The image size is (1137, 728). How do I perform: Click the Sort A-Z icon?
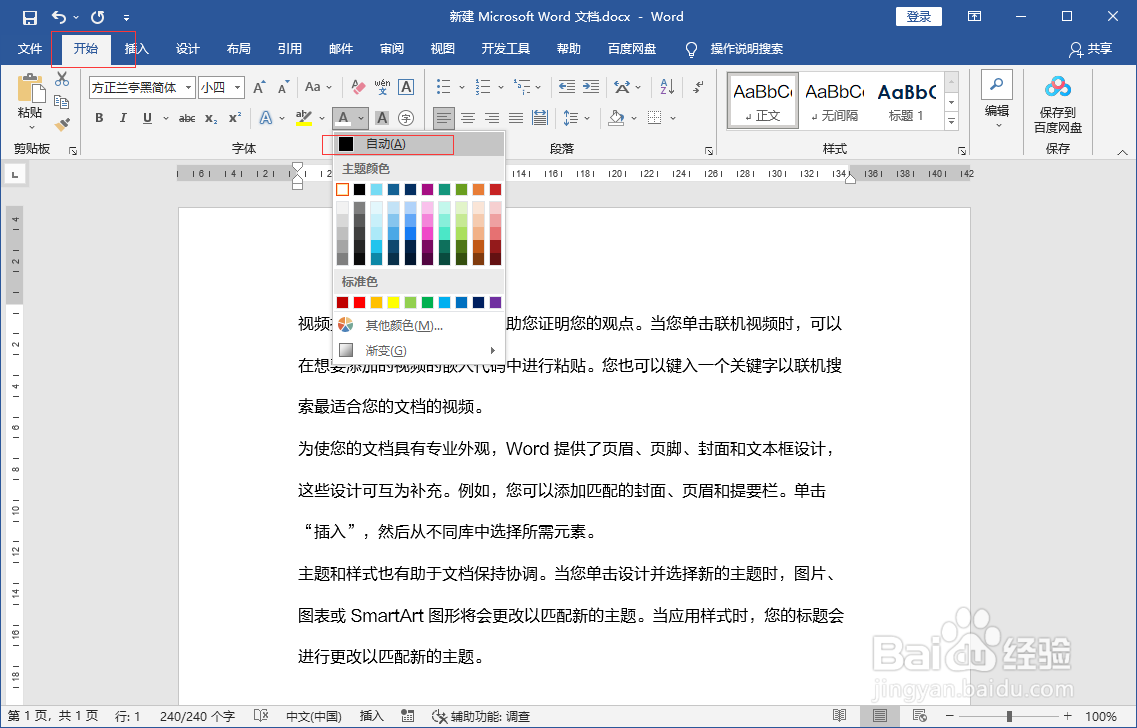[667, 87]
